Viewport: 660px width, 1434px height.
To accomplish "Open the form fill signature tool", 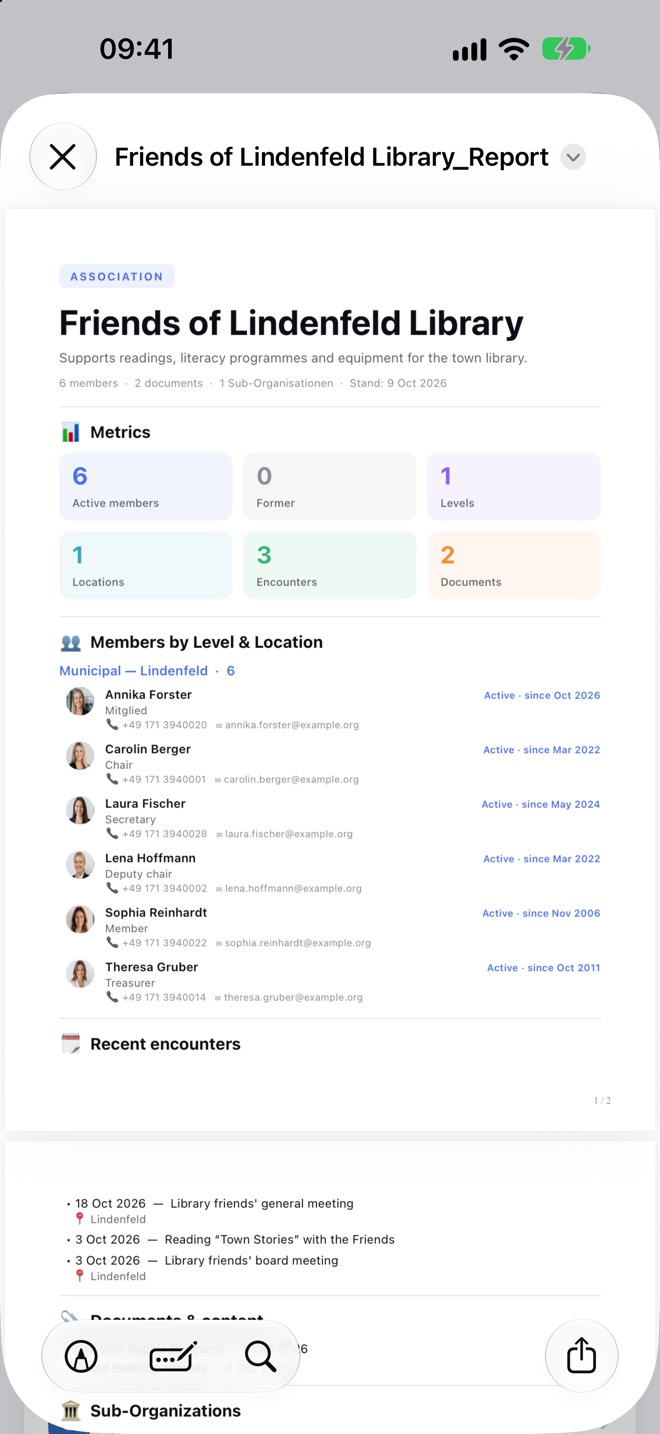I will pyautogui.click(x=172, y=1356).
